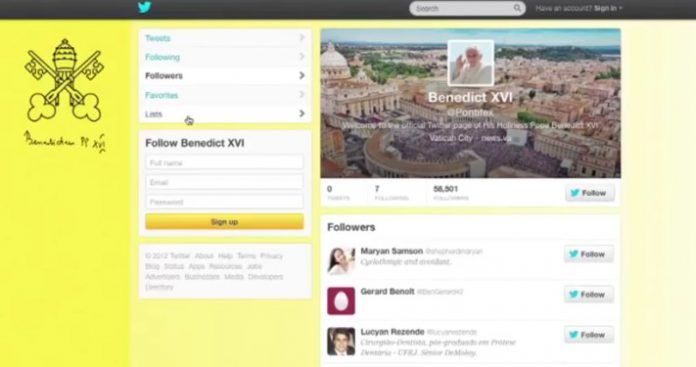Viewport: 696px width, 367px height.
Task: Open the Apps footer link
Action: pyautogui.click(x=197, y=266)
